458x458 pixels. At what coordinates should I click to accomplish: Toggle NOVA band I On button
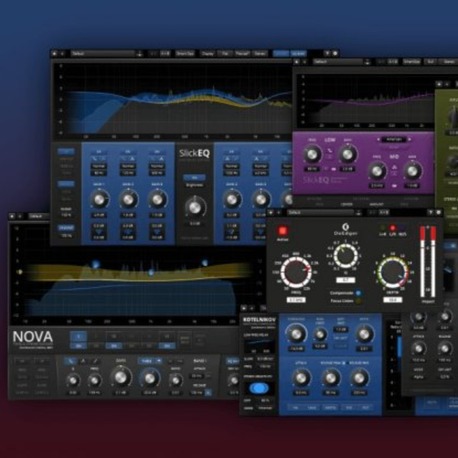79,346
